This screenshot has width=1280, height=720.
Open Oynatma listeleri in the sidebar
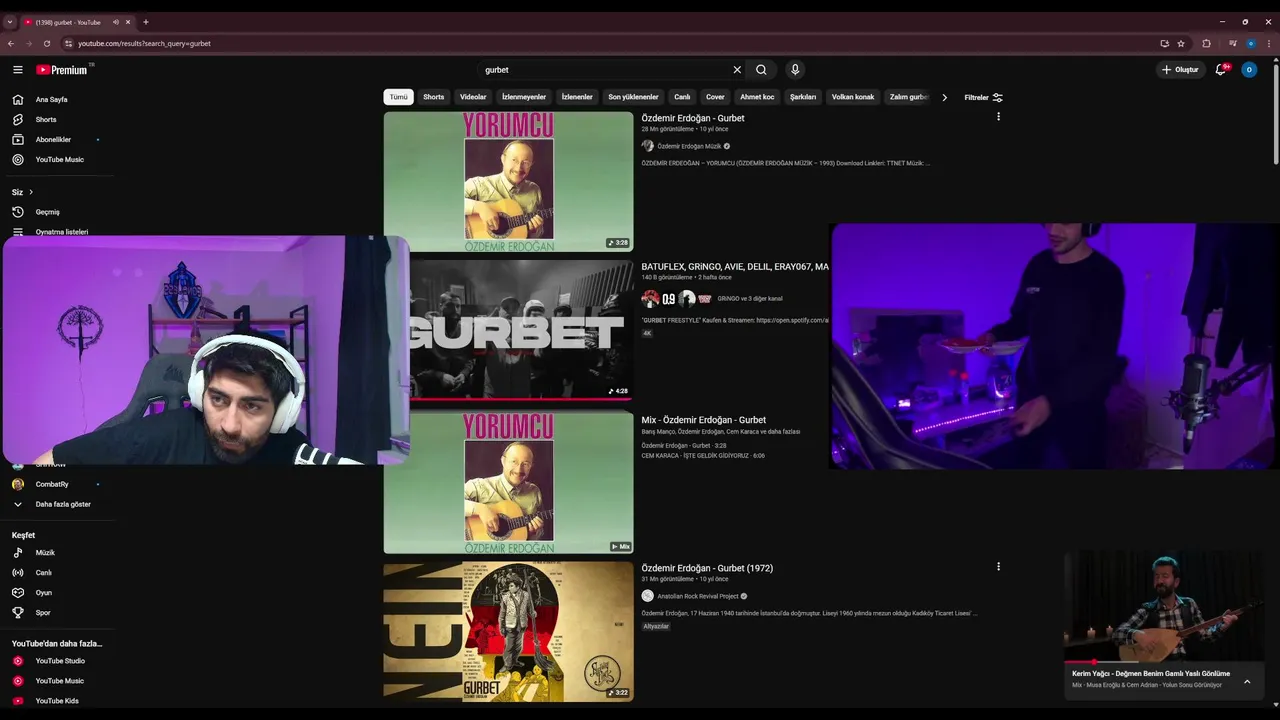click(x=62, y=232)
